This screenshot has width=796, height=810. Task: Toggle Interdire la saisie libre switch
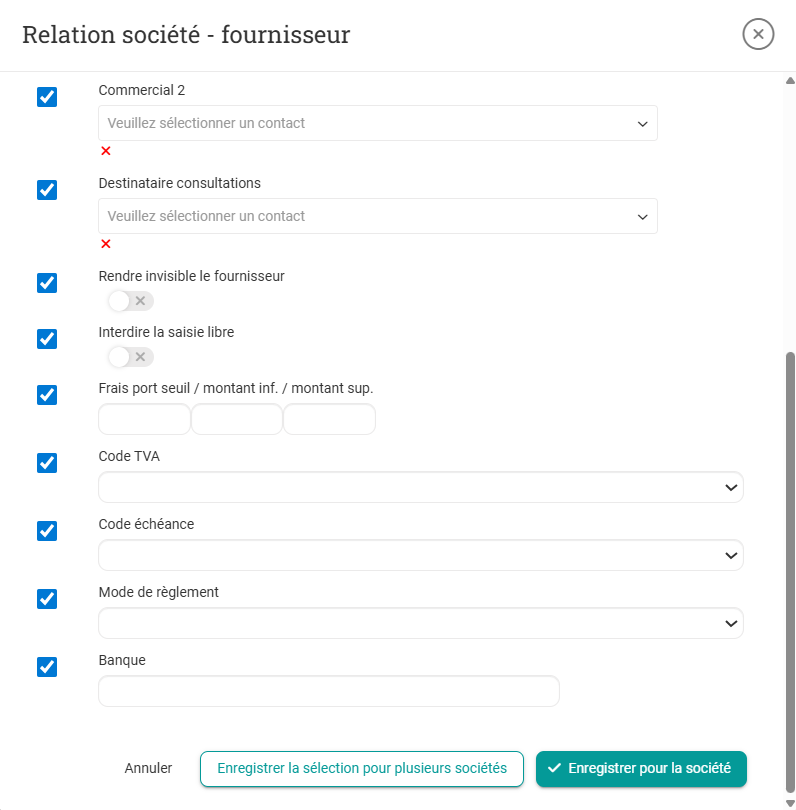tap(131, 357)
